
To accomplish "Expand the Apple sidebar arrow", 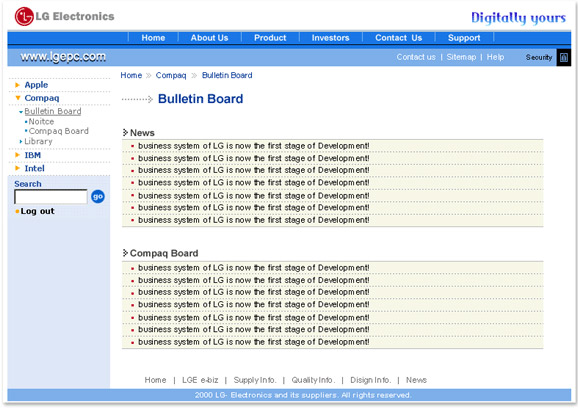I will tap(17, 85).
